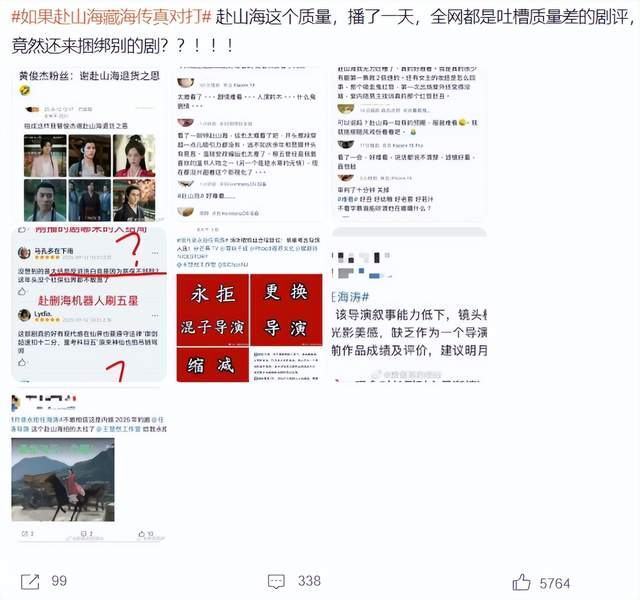Click the 永拒 red tile

pos(212,300)
